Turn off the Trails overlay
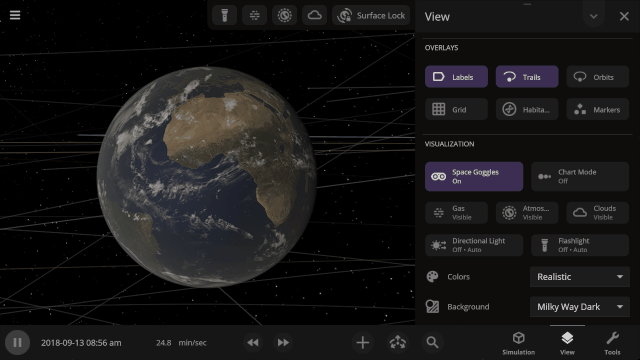 tap(527, 77)
